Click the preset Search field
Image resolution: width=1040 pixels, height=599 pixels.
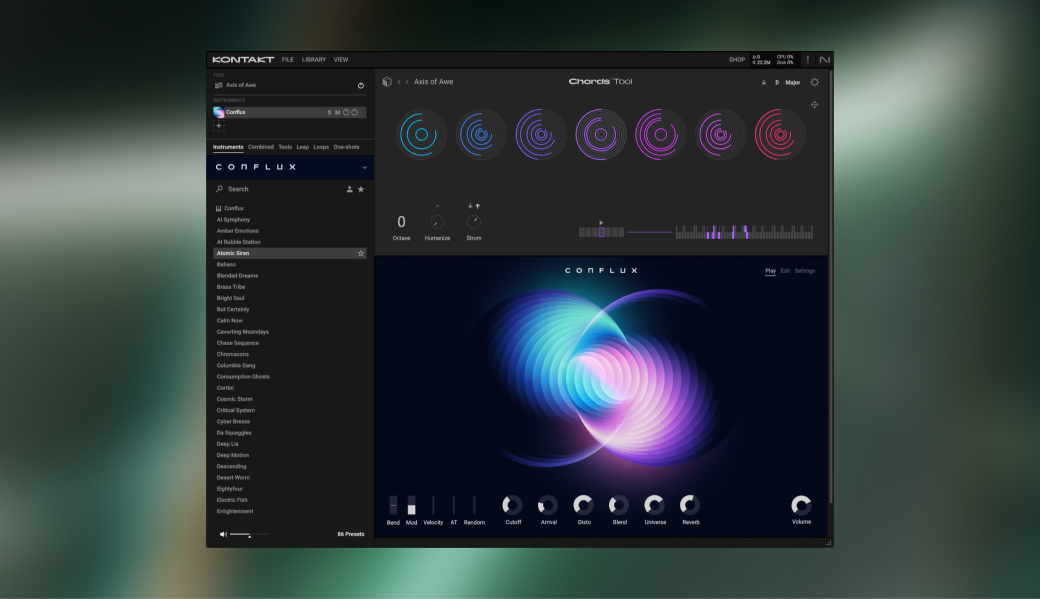pos(279,189)
